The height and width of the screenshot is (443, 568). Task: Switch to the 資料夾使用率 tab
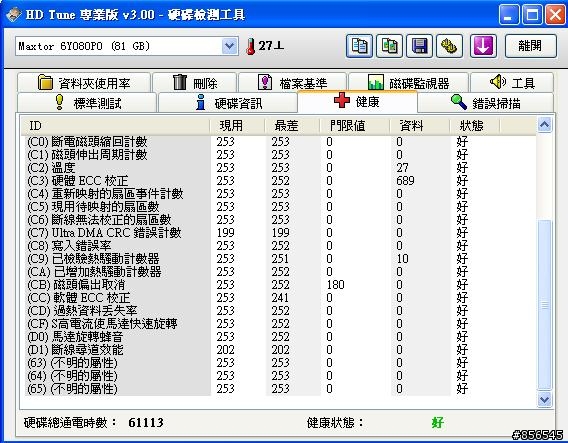click(84, 83)
